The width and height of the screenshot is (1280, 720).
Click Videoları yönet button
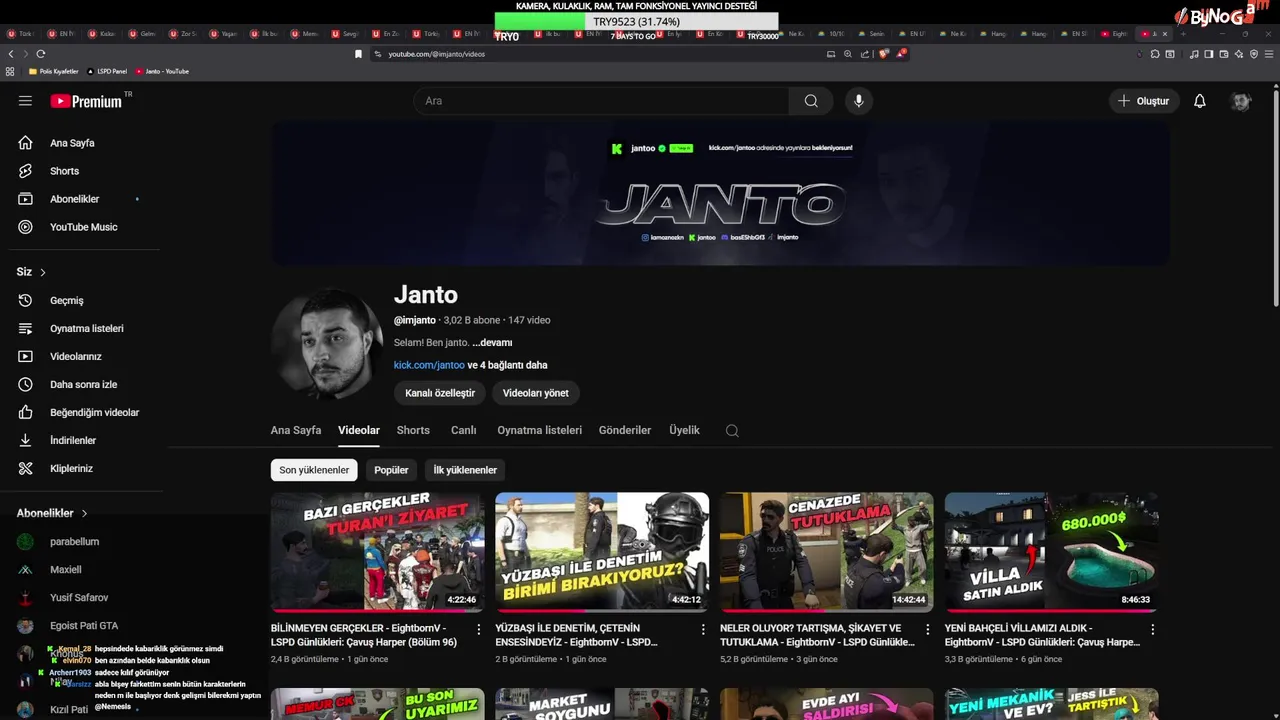click(536, 393)
